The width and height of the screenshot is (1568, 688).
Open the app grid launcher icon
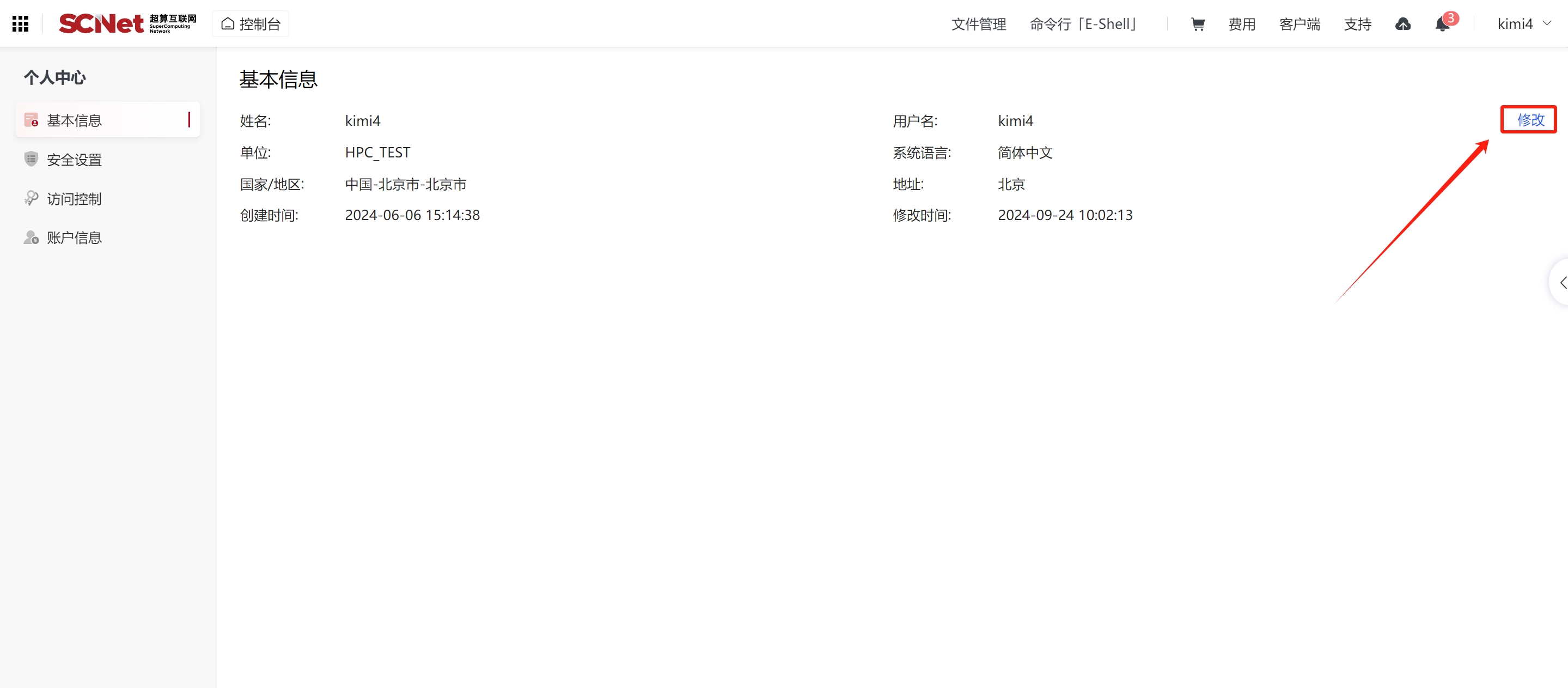[20, 24]
